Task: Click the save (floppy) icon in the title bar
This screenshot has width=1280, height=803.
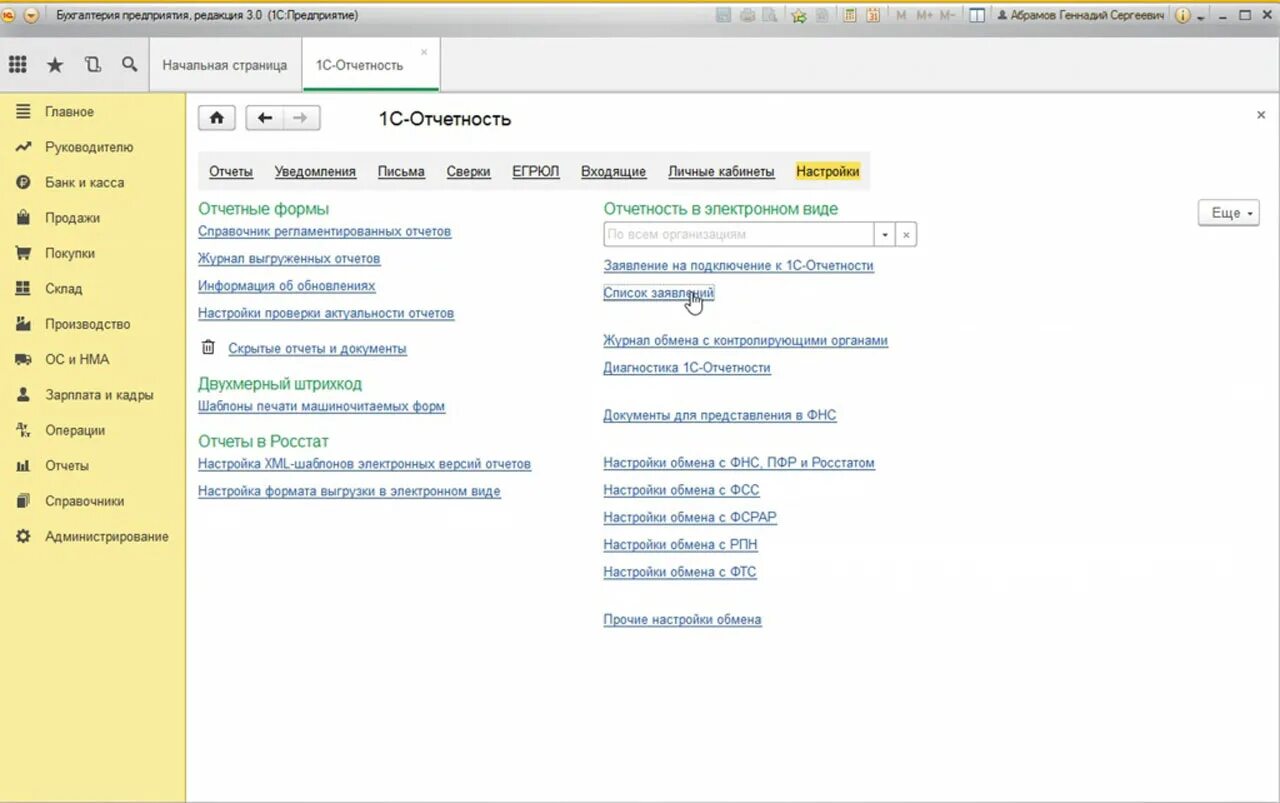Action: coord(724,15)
